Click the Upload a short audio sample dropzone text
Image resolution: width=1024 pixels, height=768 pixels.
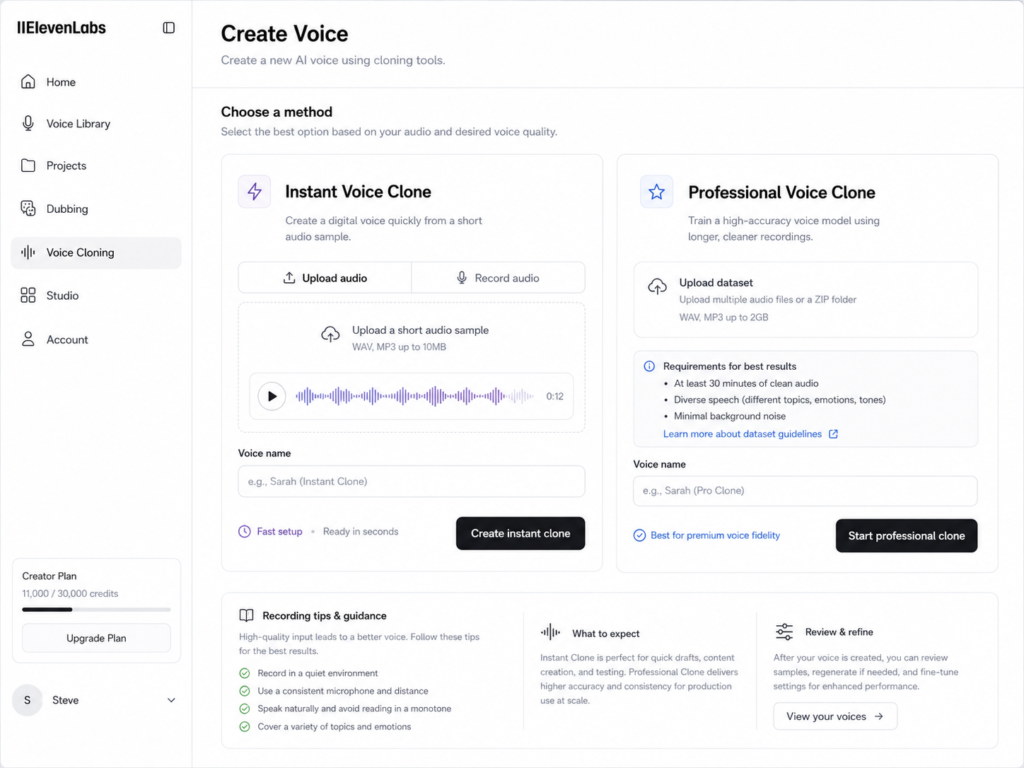(x=420, y=330)
